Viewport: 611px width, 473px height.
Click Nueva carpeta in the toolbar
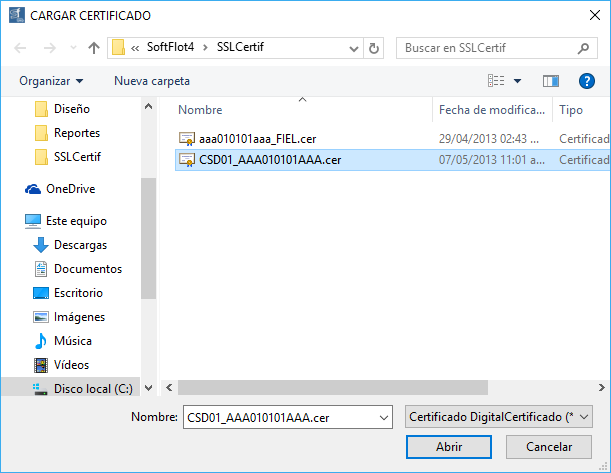(x=151, y=80)
